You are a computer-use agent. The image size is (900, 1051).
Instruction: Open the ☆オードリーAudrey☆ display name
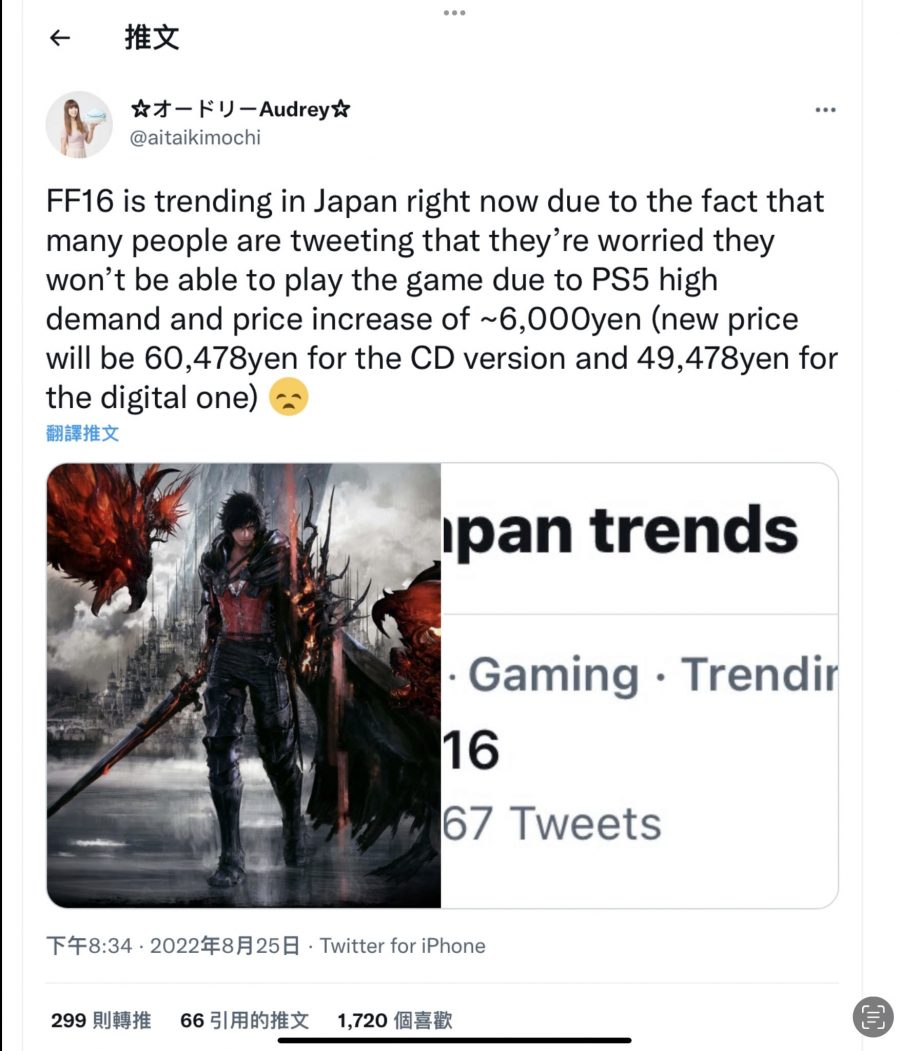[x=240, y=109]
